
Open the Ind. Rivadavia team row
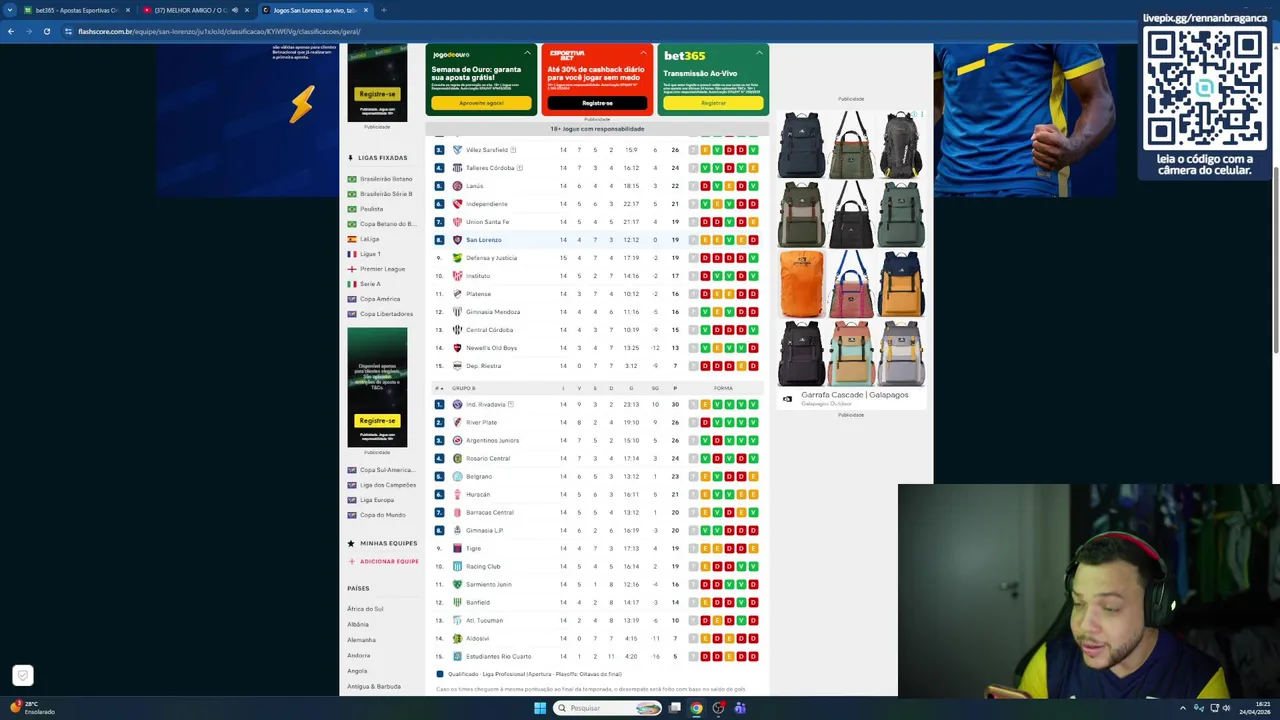(597, 404)
